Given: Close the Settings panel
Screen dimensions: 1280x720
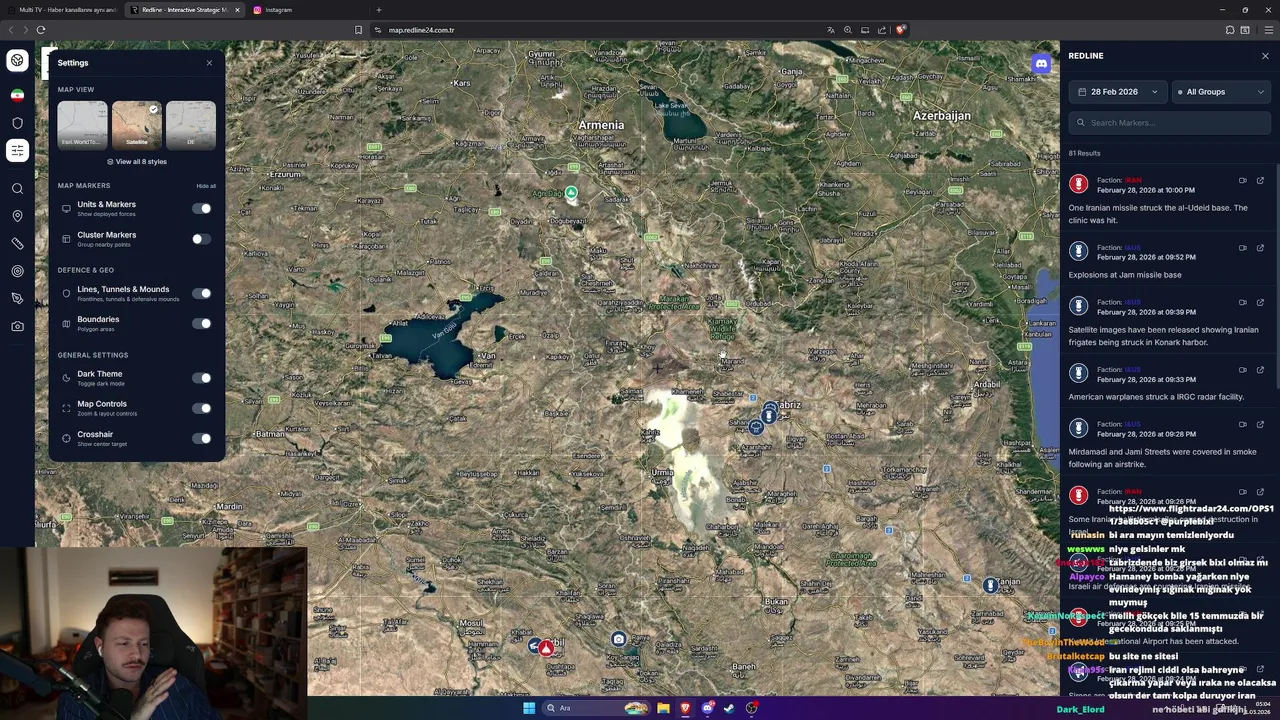Looking at the screenshot, I should (209, 63).
